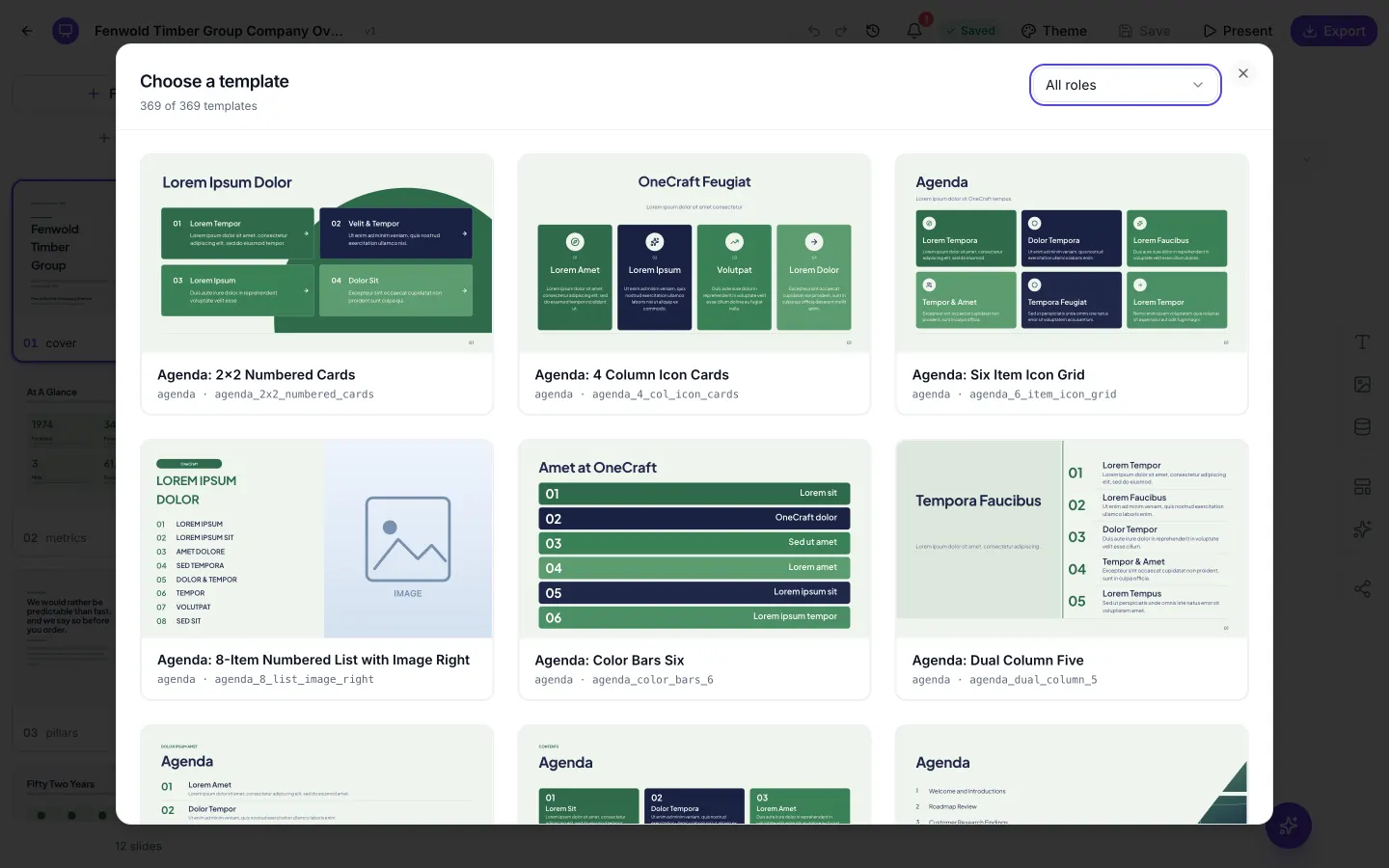Viewport: 1389px width, 868px height.
Task: Click the back arrow in the top bar
Action: coord(27,31)
